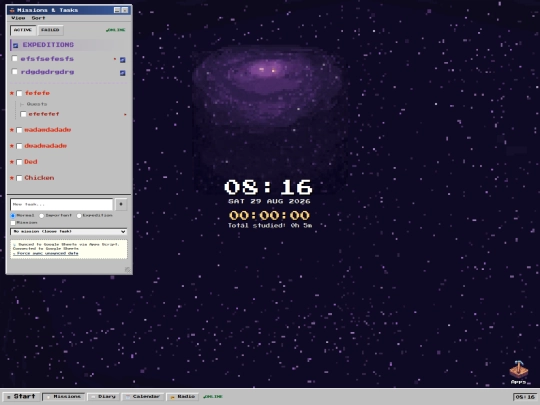Click the blue icon on efsfsefesfs row

tap(123, 60)
